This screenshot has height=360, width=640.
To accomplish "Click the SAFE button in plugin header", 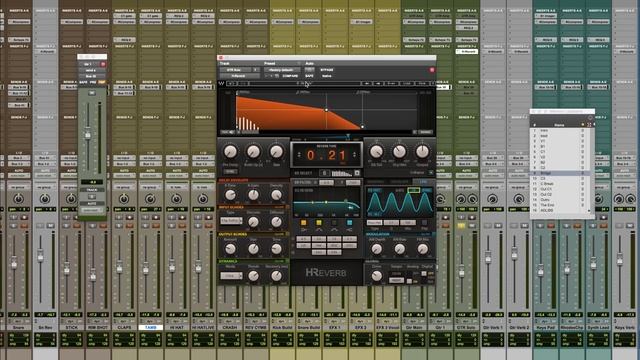I will [309, 76].
